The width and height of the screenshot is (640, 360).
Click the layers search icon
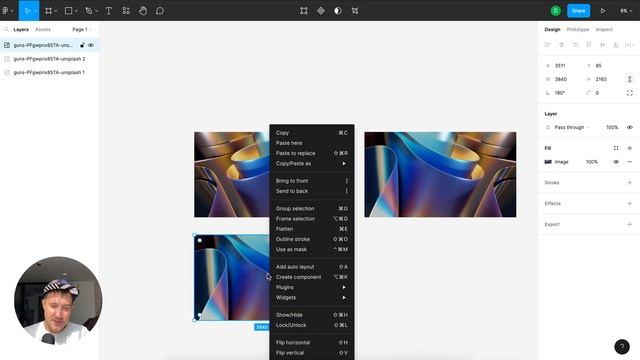[7, 29]
